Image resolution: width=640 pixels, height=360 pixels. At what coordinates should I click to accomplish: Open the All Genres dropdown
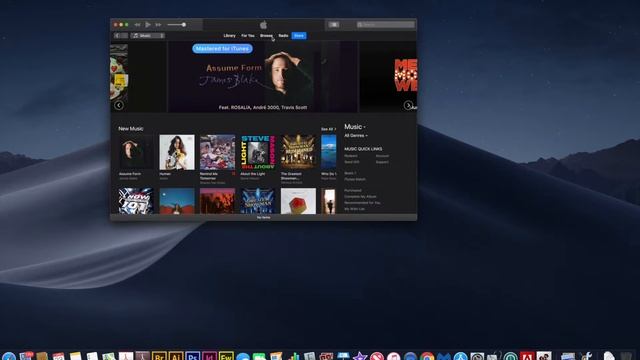point(356,136)
